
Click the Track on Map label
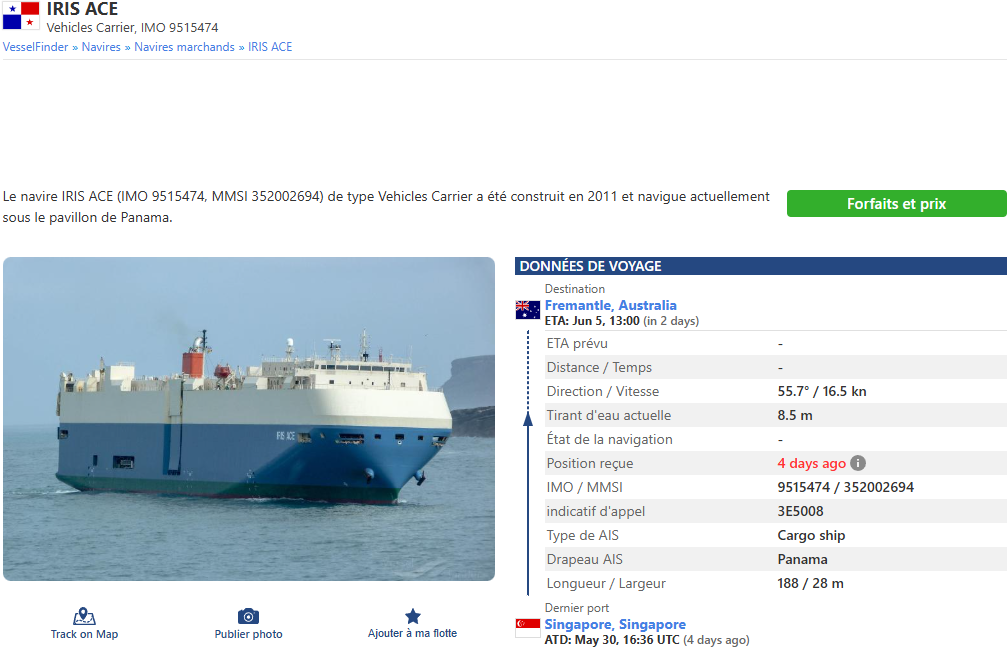(84, 634)
